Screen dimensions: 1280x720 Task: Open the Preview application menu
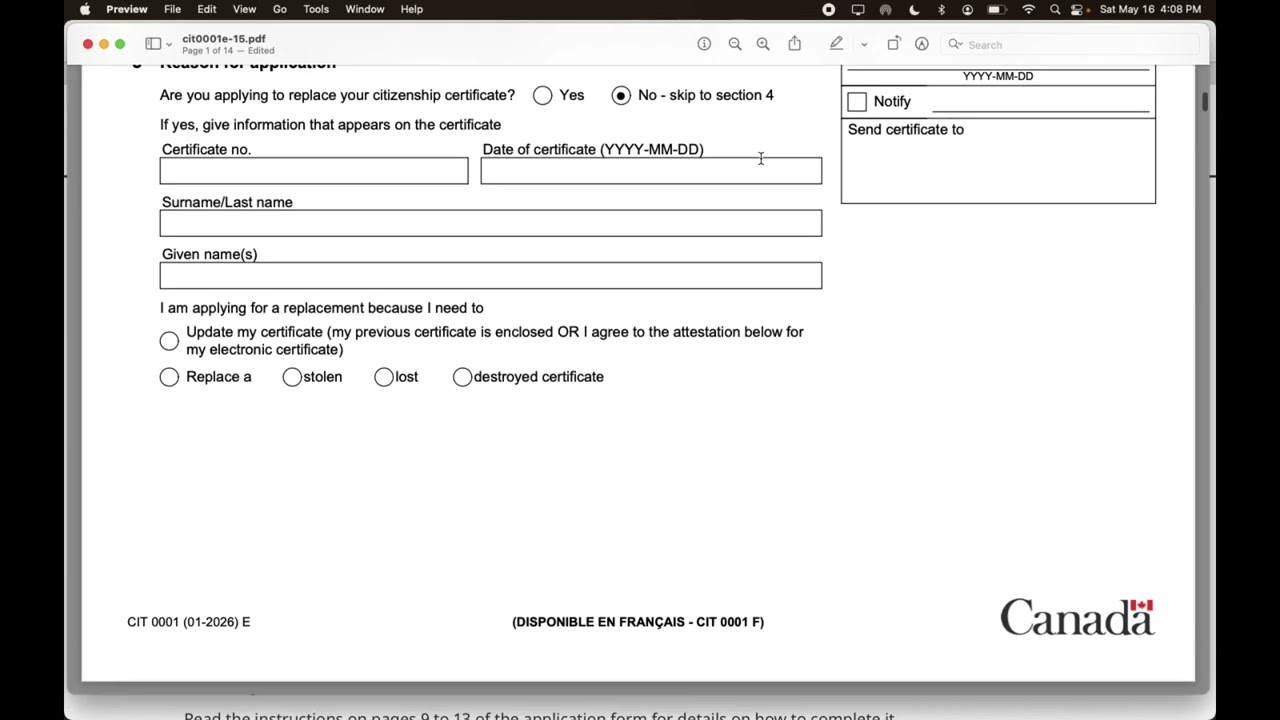(x=127, y=9)
